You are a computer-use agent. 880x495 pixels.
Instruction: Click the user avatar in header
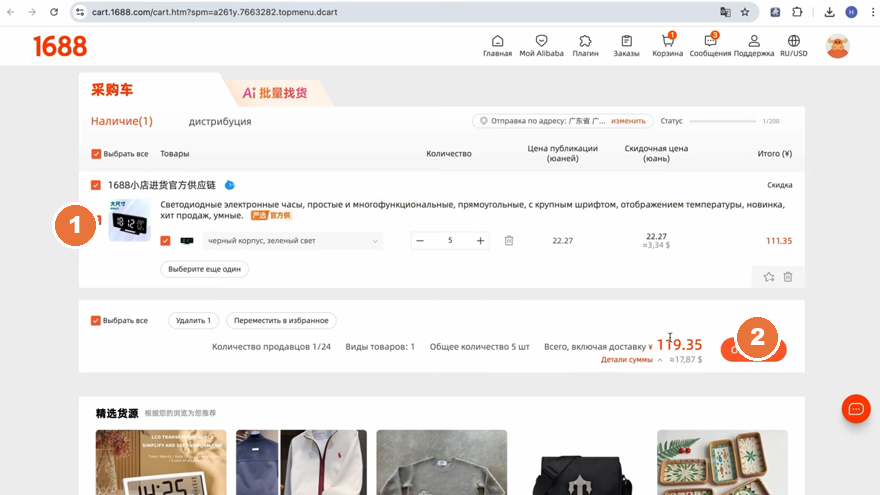coord(837,46)
